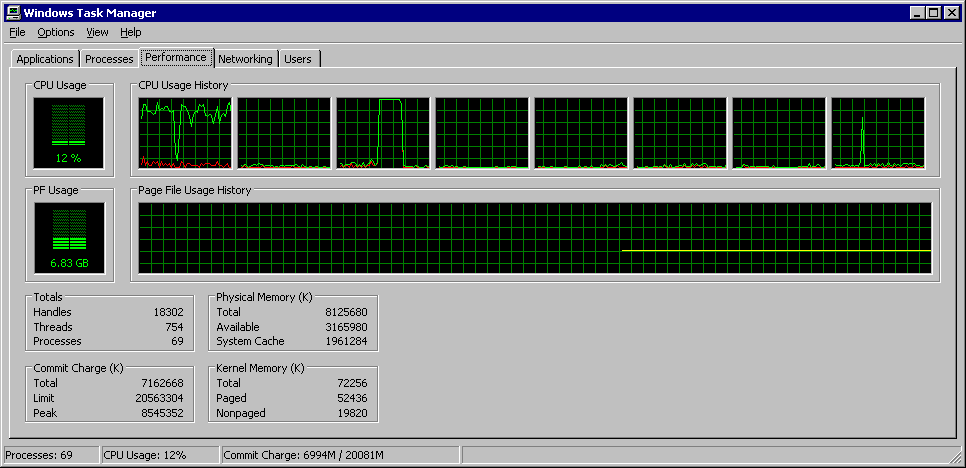
Task: Click the window resize grip
Action: click(x=954, y=456)
